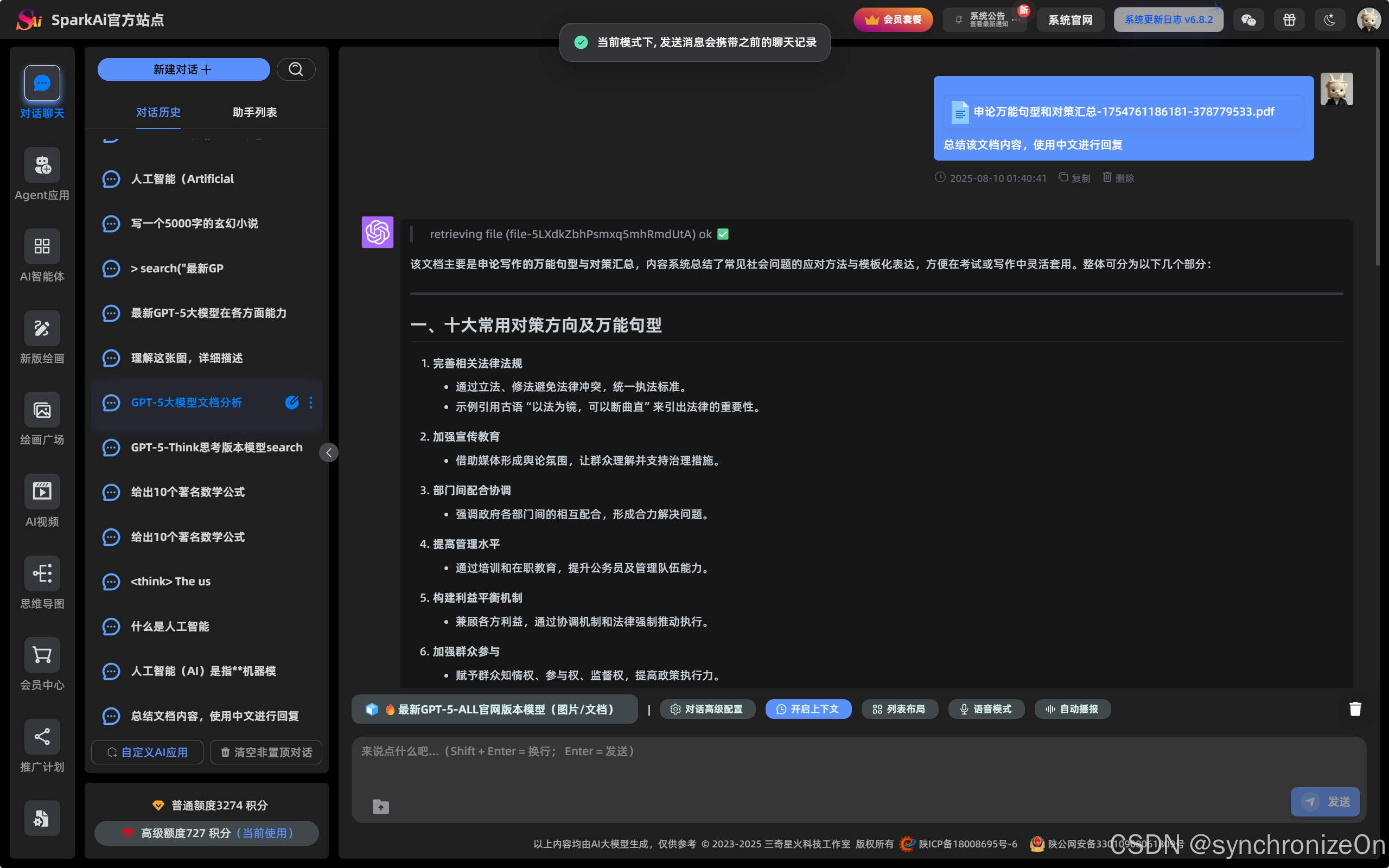
Task: Open the 绘画广场 gallery icon
Action: pyautogui.click(x=42, y=410)
